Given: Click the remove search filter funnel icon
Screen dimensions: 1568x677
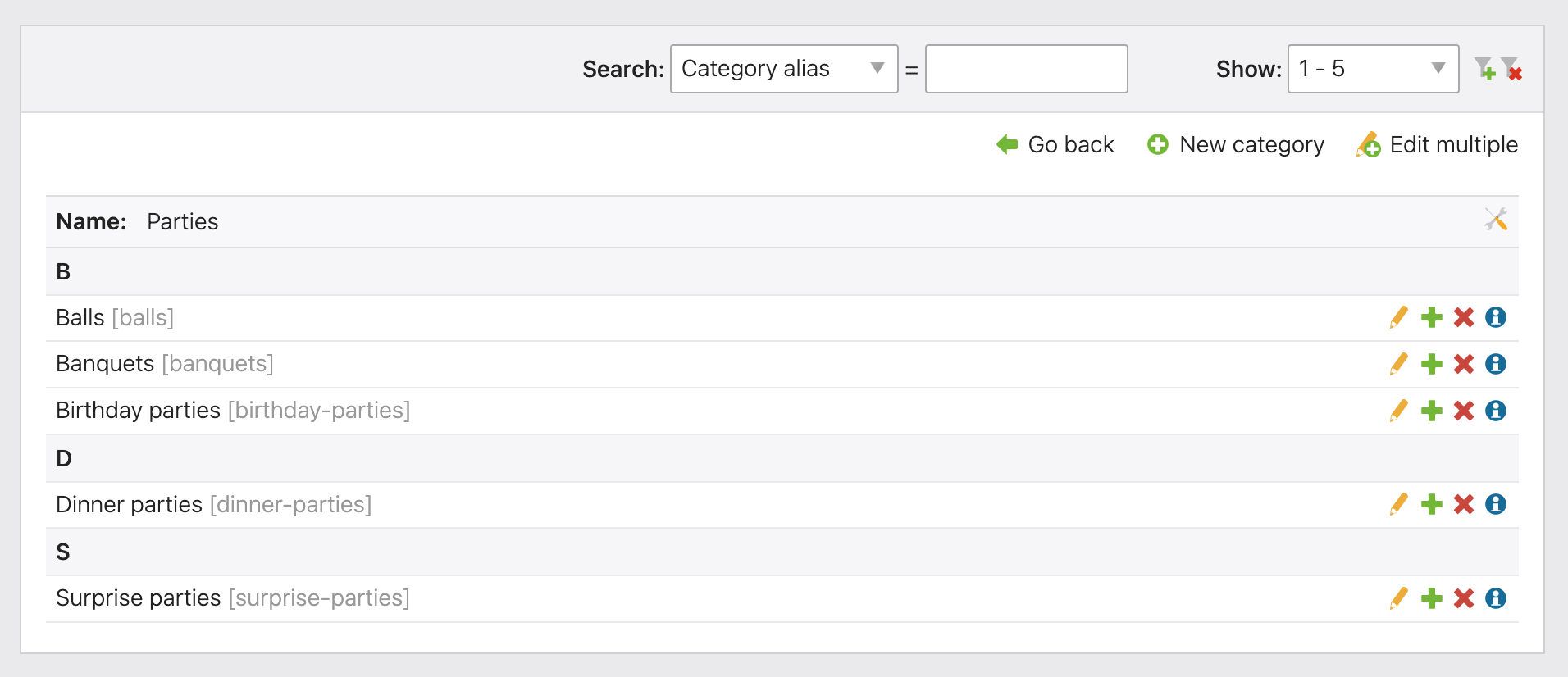Looking at the screenshot, I should tap(1511, 69).
